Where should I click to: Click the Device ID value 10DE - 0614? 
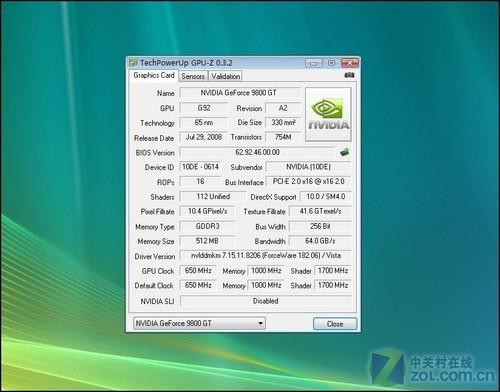tap(200, 167)
